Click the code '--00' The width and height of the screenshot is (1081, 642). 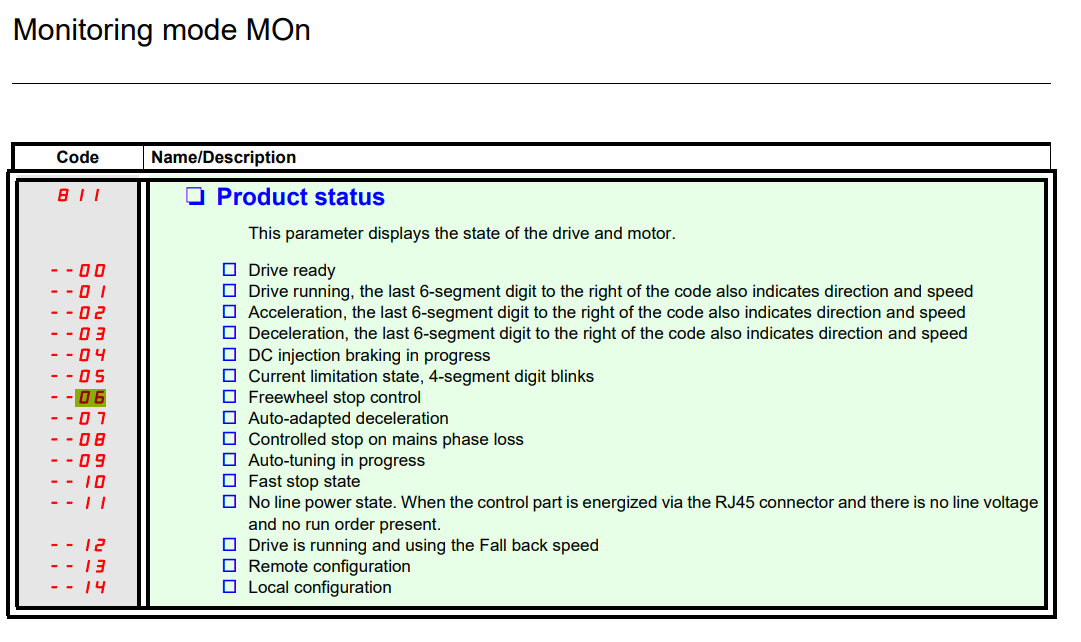(78, 271)
